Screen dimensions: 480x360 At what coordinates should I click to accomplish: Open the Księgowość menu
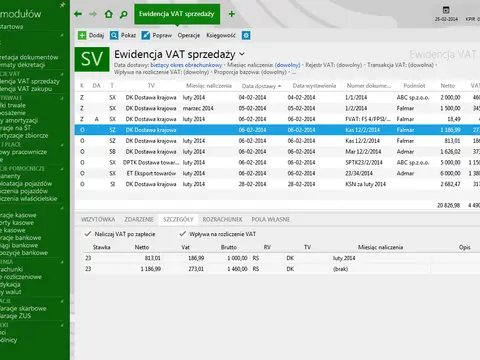pos(221,35)
